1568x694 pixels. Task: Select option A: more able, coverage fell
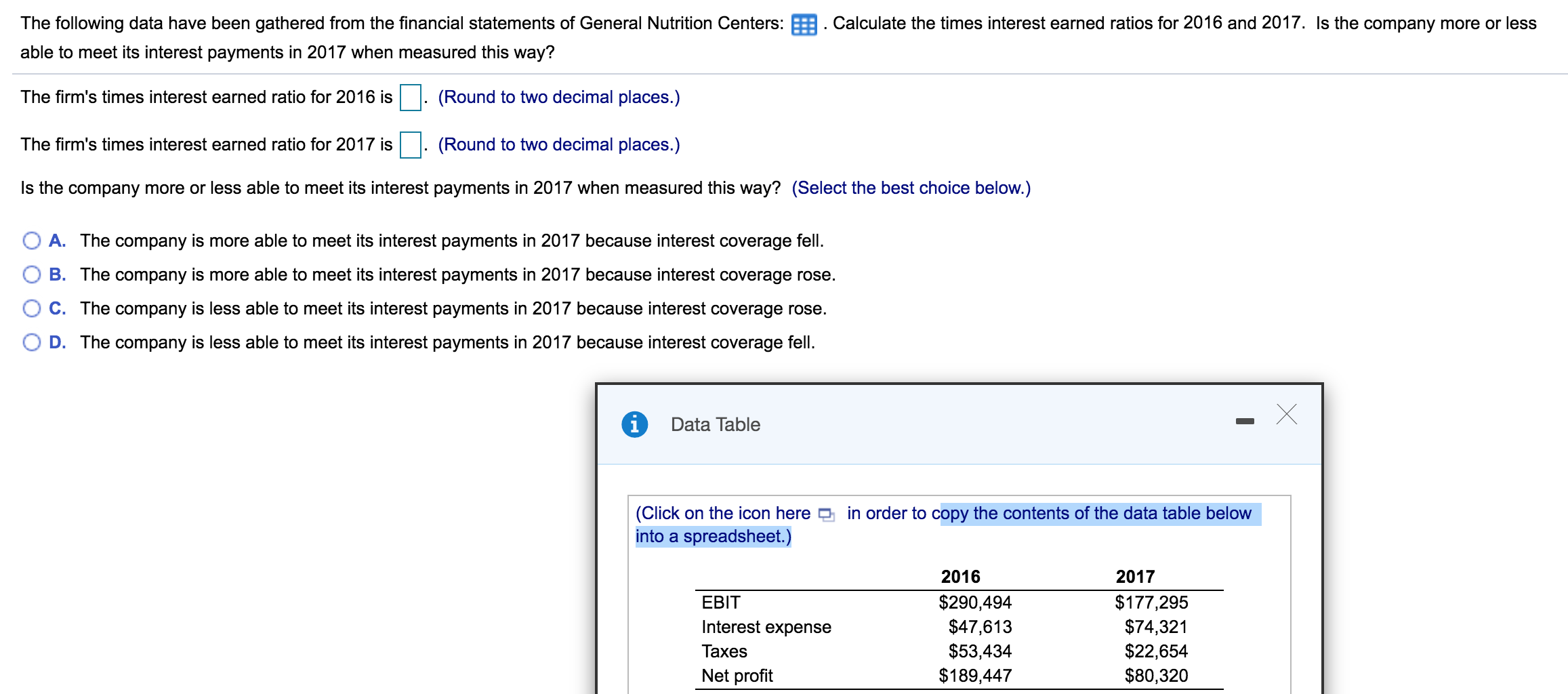(x=32, y=241)
